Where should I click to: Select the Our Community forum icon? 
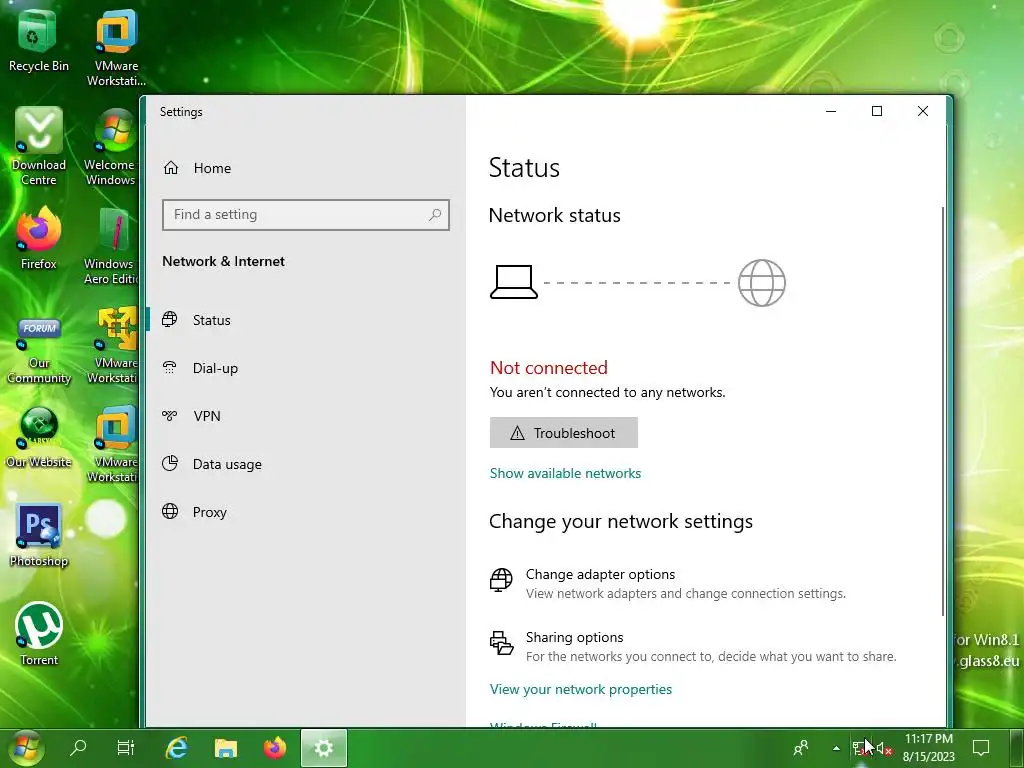[39, 351]
